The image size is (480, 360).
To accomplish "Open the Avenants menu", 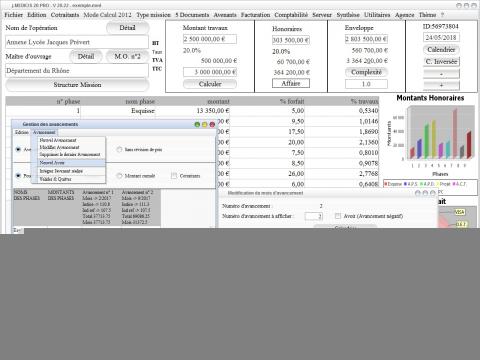I will point(225,15).
